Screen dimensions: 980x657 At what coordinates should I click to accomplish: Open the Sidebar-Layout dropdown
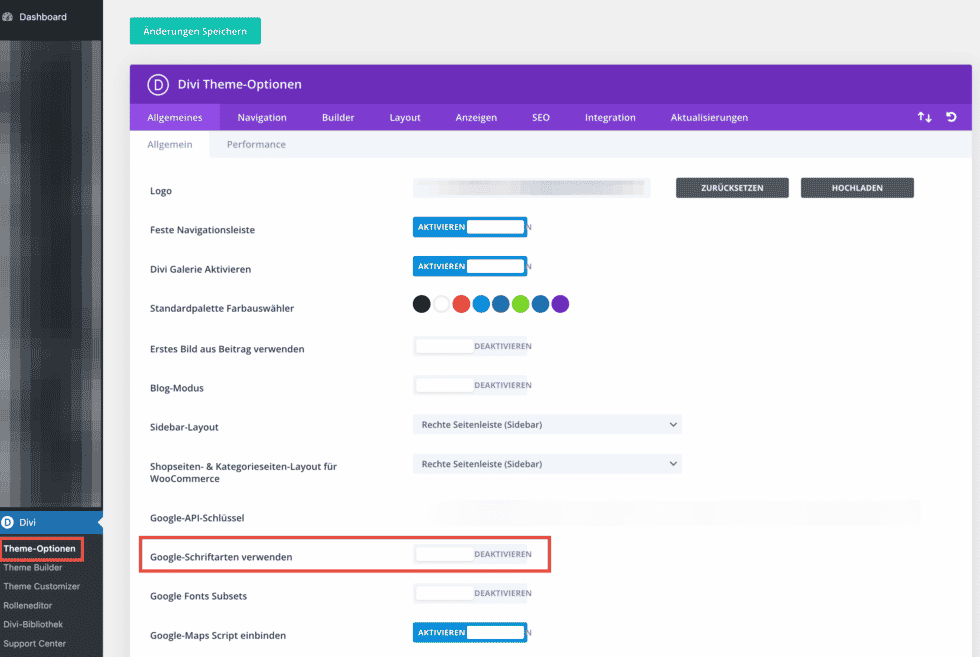click(x=547, y=424)
